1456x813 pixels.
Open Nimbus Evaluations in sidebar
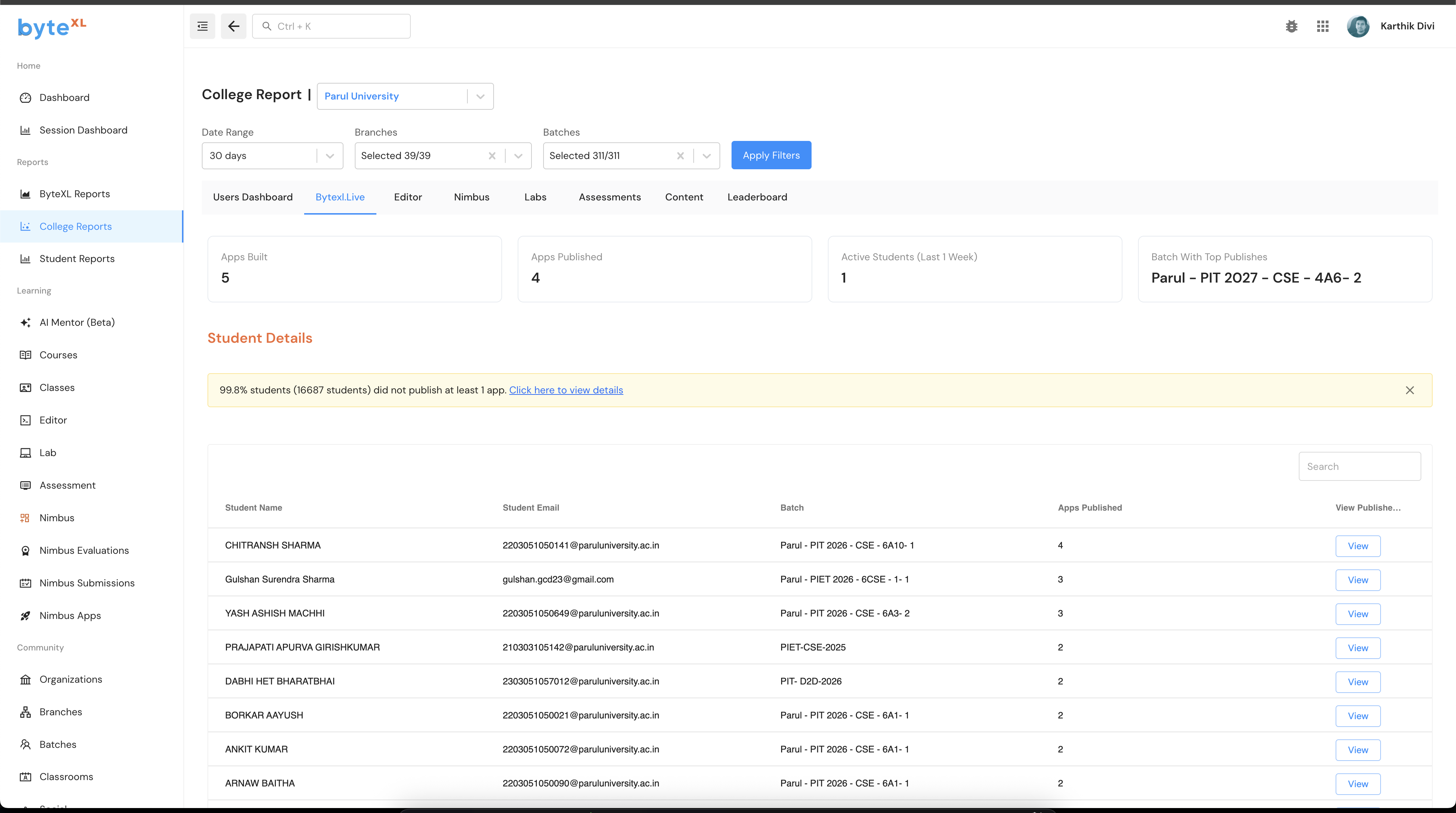tap(84, 550)
